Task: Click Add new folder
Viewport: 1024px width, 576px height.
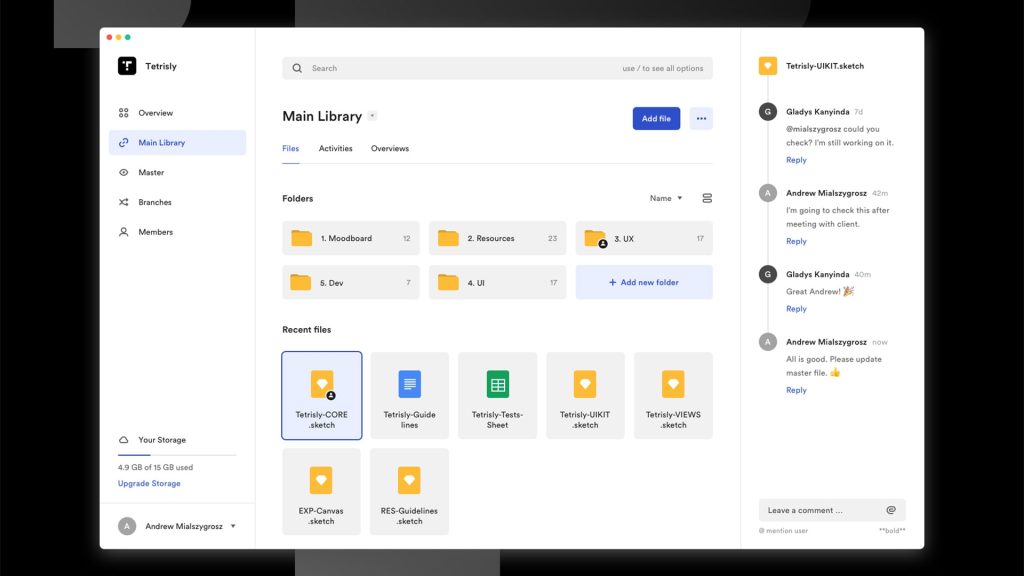Action: (x=644, y=282)
